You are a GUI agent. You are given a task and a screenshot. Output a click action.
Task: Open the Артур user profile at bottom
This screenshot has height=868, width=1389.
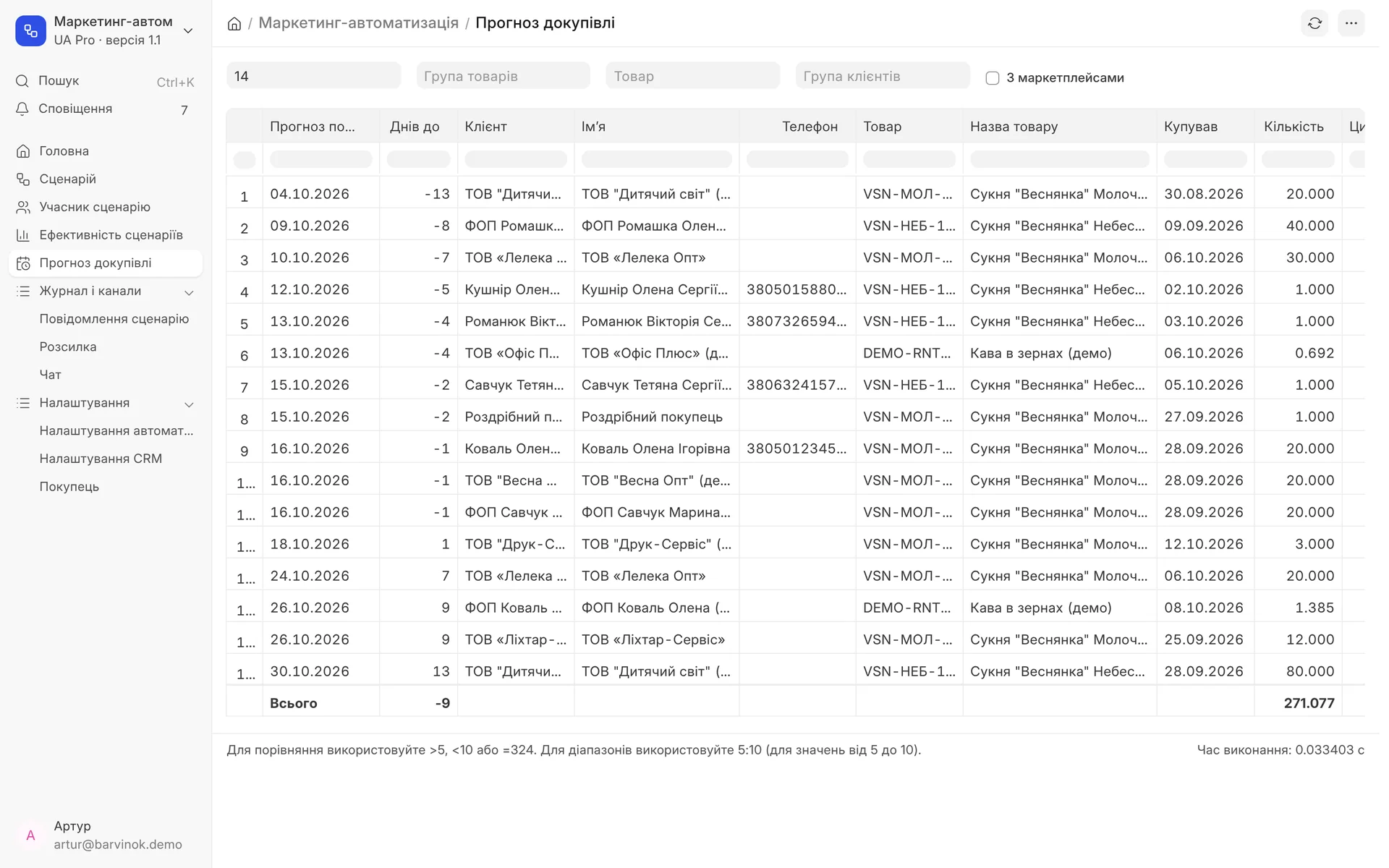point(106,835)
